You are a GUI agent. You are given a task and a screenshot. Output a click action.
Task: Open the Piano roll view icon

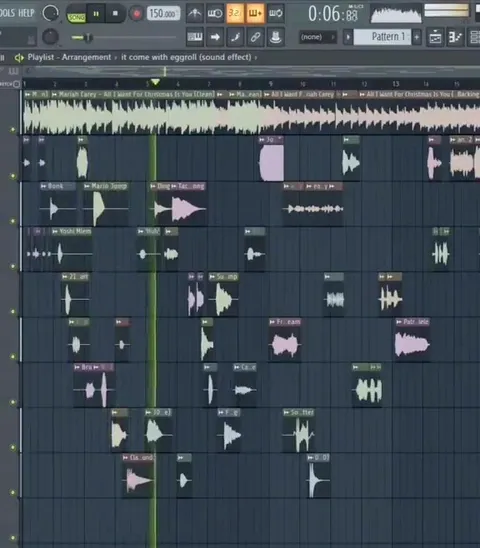click(x=455, y=37)
